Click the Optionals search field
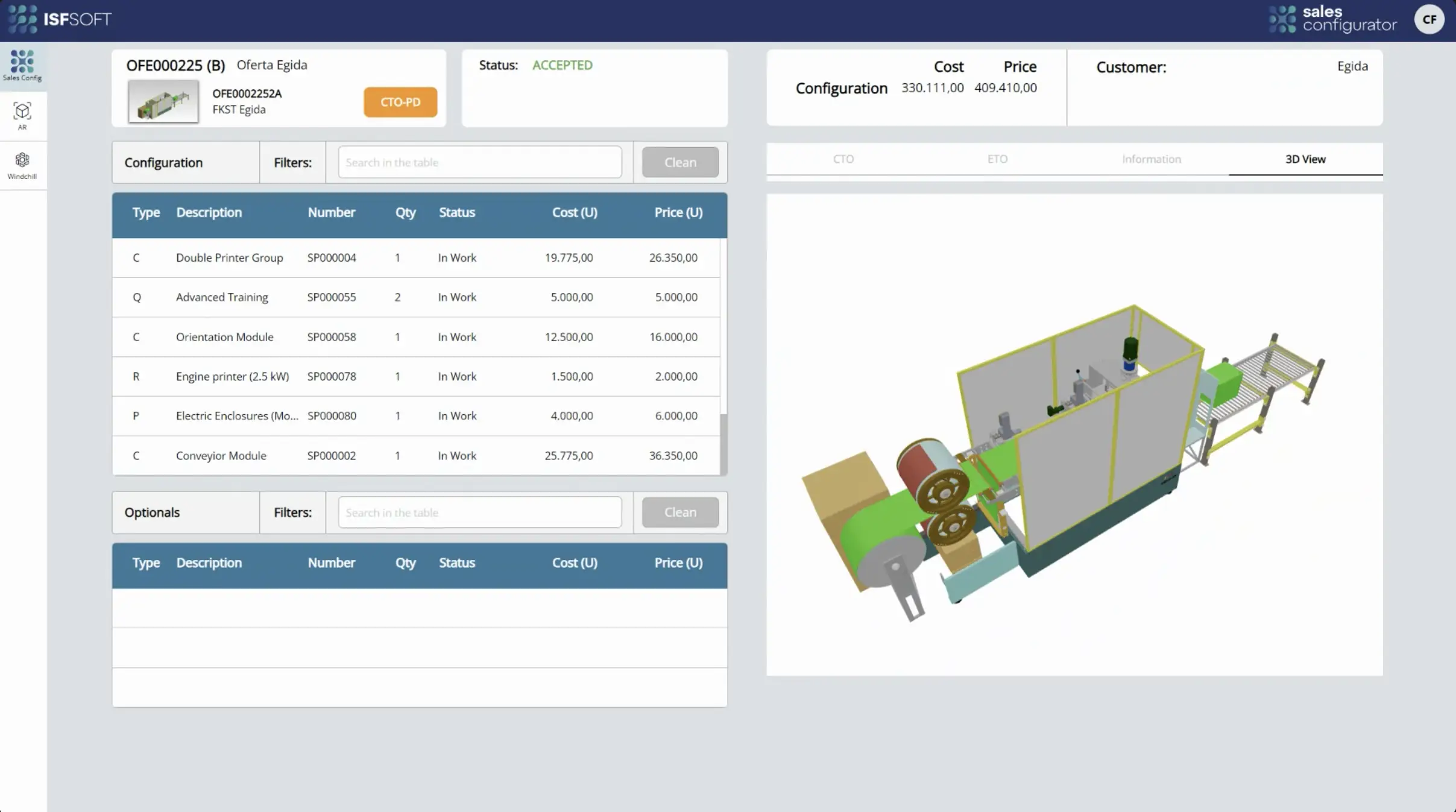The height and width of the screenshot is (812, 1456). pyautogui.click(x=479, y=512)
